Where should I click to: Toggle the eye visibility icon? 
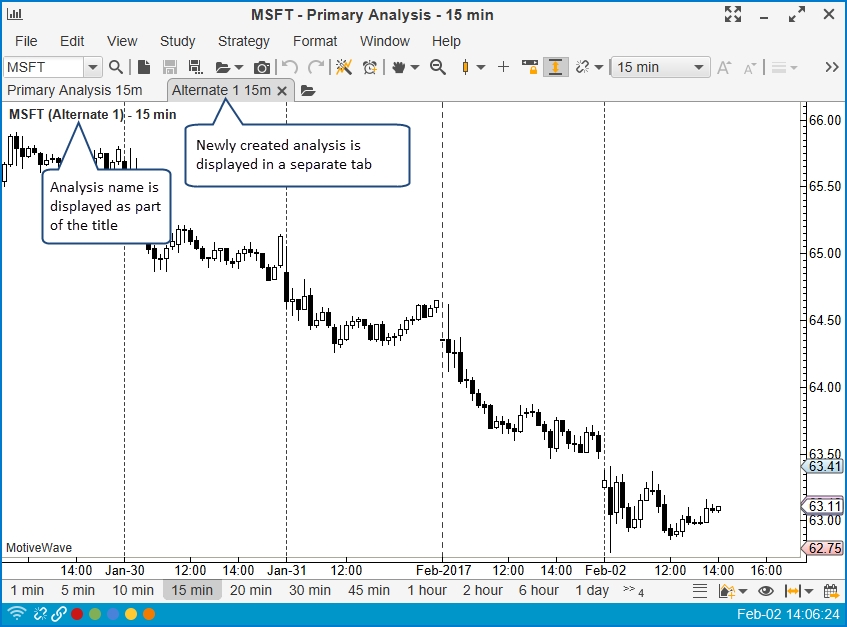tap(765, 591)
